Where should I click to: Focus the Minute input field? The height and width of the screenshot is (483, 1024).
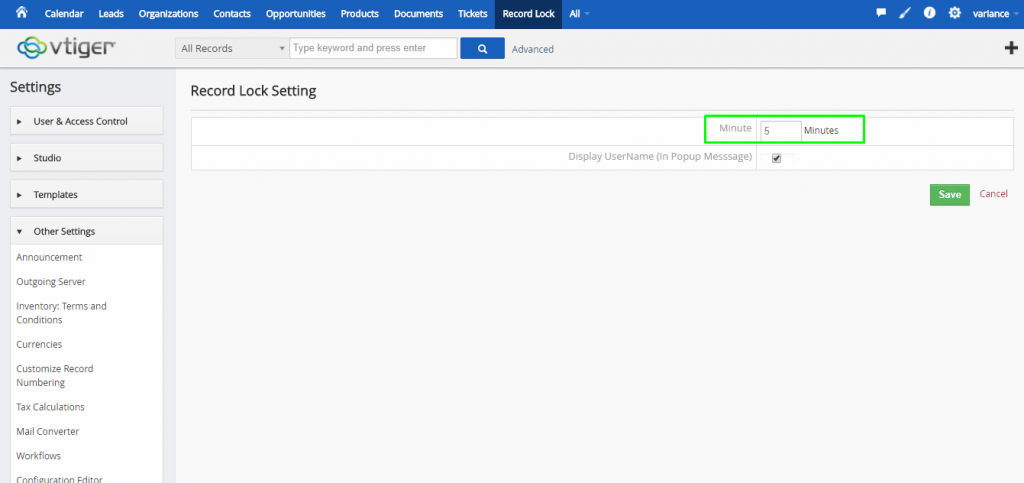[x=781, y=131]
